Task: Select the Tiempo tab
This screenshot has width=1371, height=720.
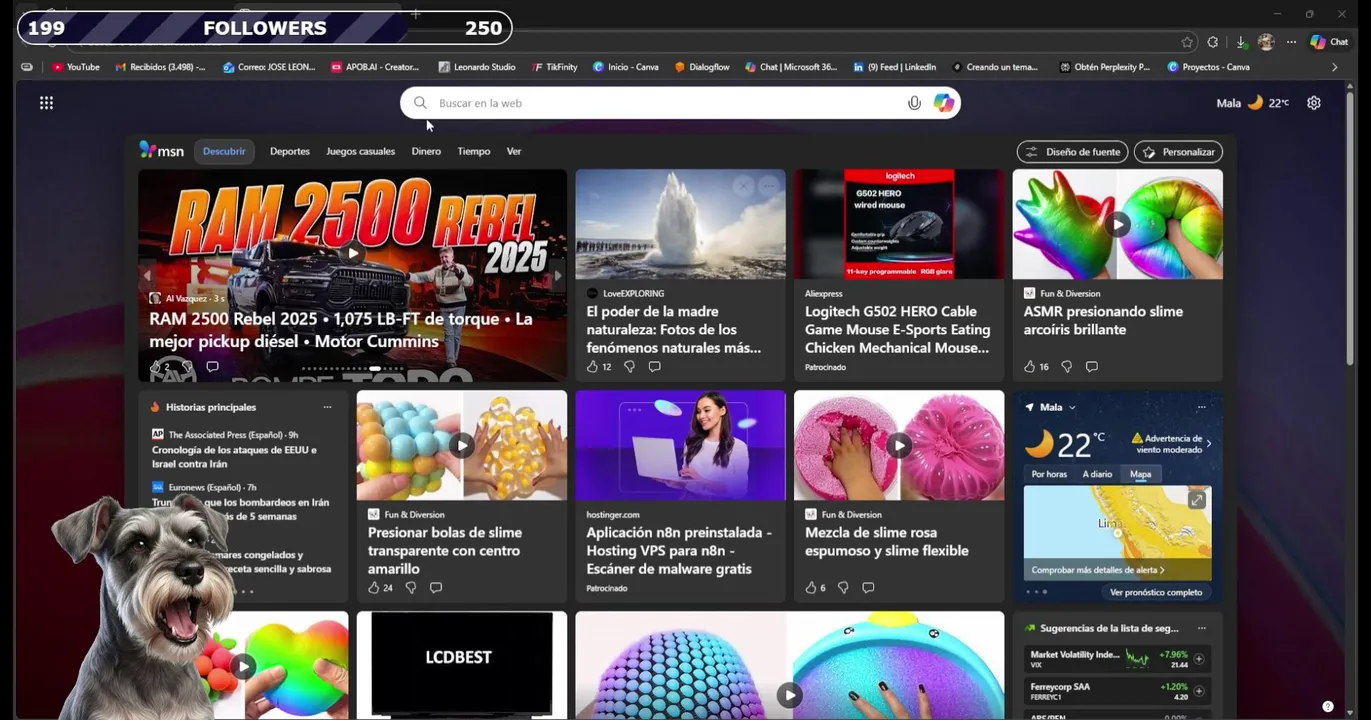Action: (x=474, y=151)
